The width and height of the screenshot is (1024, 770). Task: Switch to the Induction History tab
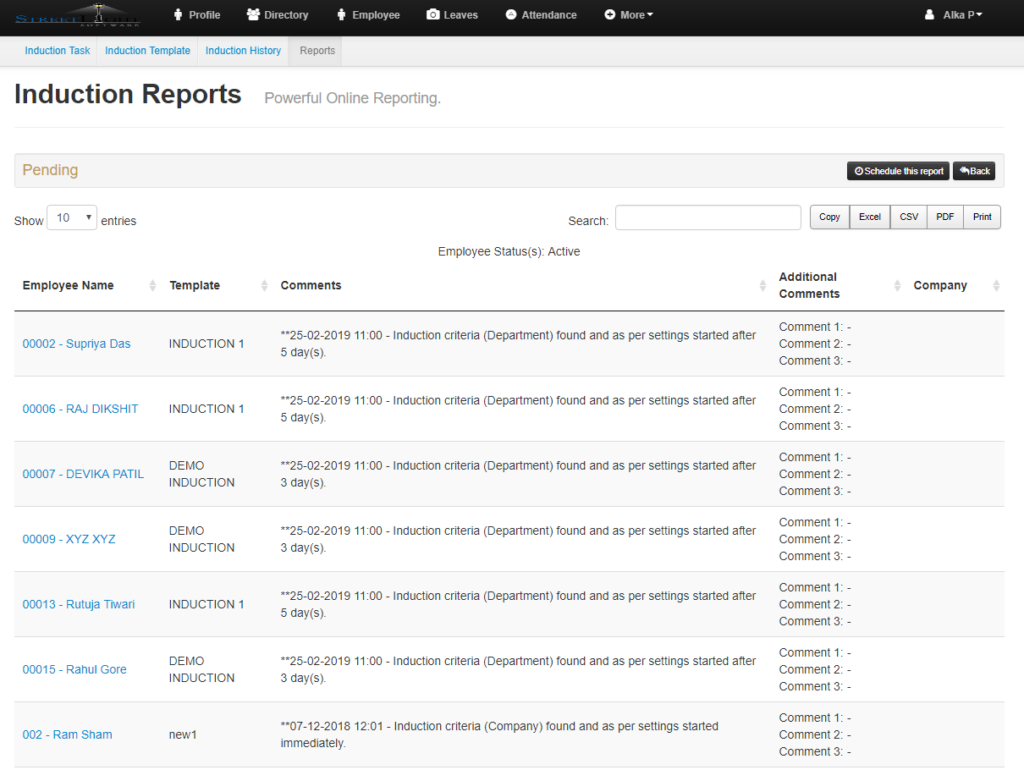[x=242, y=50]
